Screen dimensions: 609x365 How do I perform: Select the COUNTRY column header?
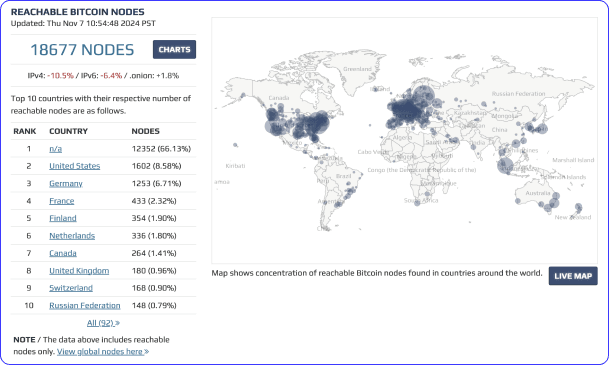(x=68, y=131)
